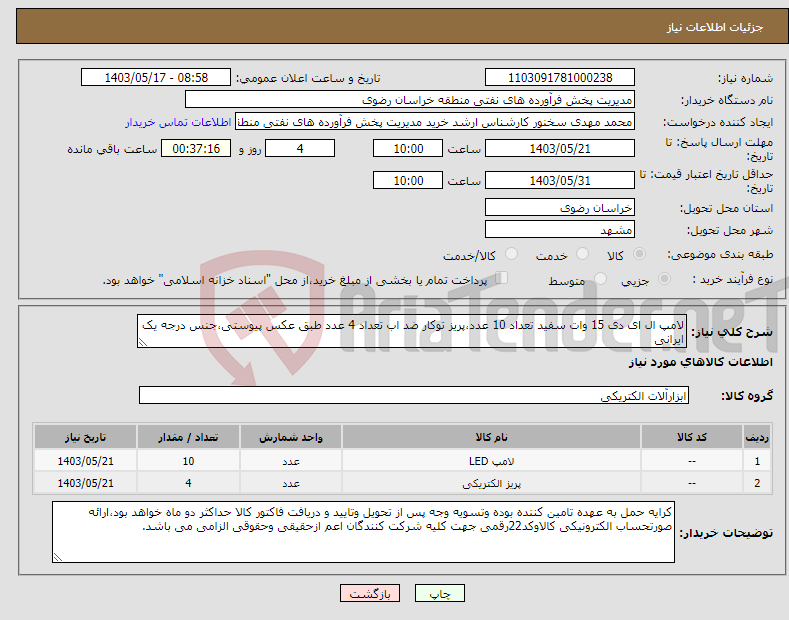The image size is (789, 620).
Task: Click the بازگشت back button
Action: coord(370,593)
